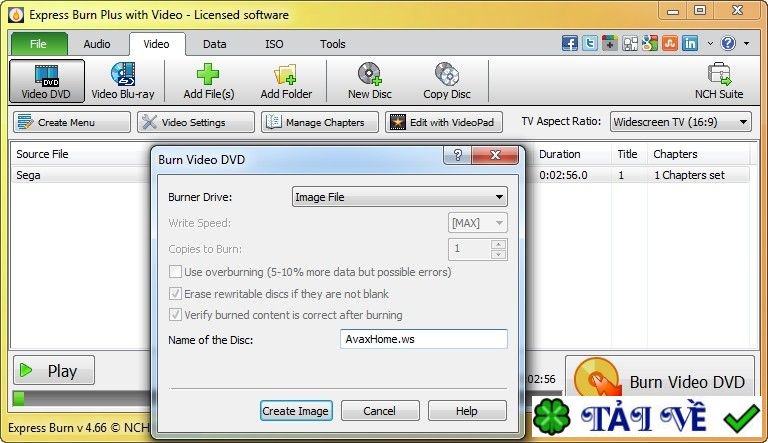Click the Google bookmarks share icon

(650, 43)
